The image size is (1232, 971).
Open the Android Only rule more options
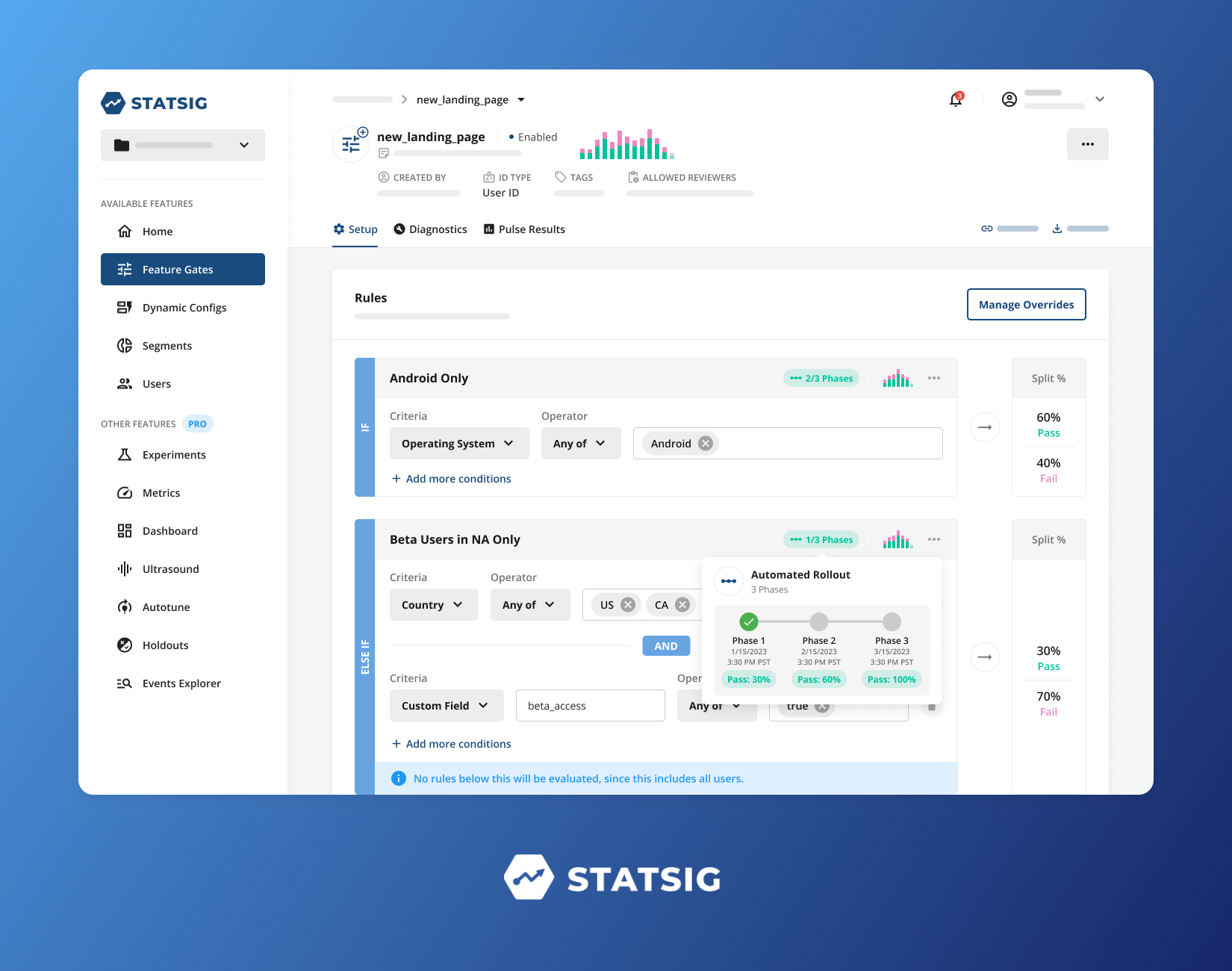point(934,379)
